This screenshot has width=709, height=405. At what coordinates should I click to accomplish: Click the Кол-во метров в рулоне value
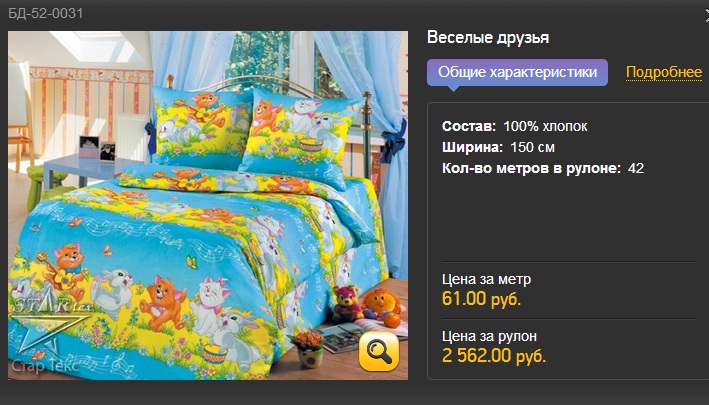[x=636, y=169]
